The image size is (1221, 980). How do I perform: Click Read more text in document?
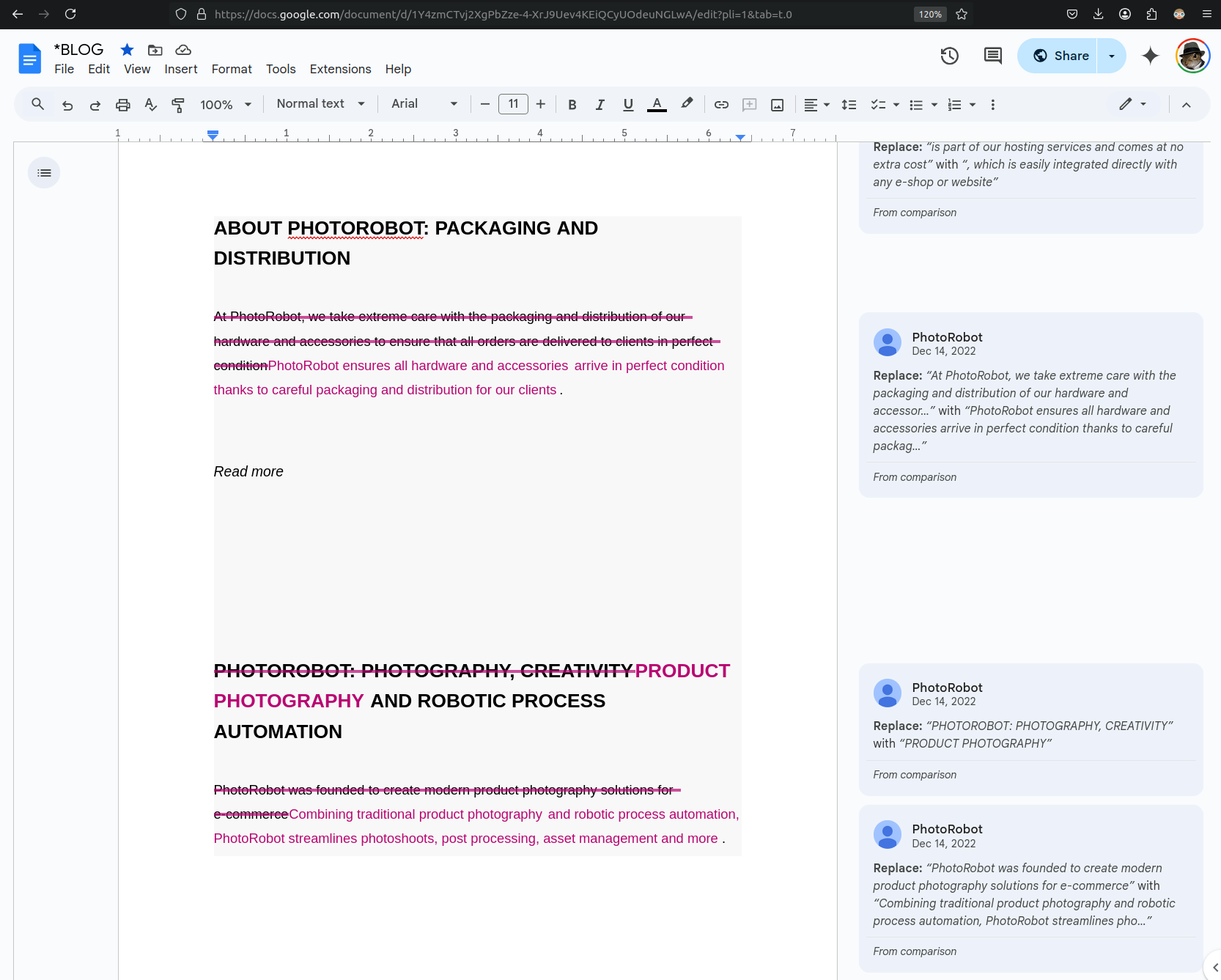point(248,472)
